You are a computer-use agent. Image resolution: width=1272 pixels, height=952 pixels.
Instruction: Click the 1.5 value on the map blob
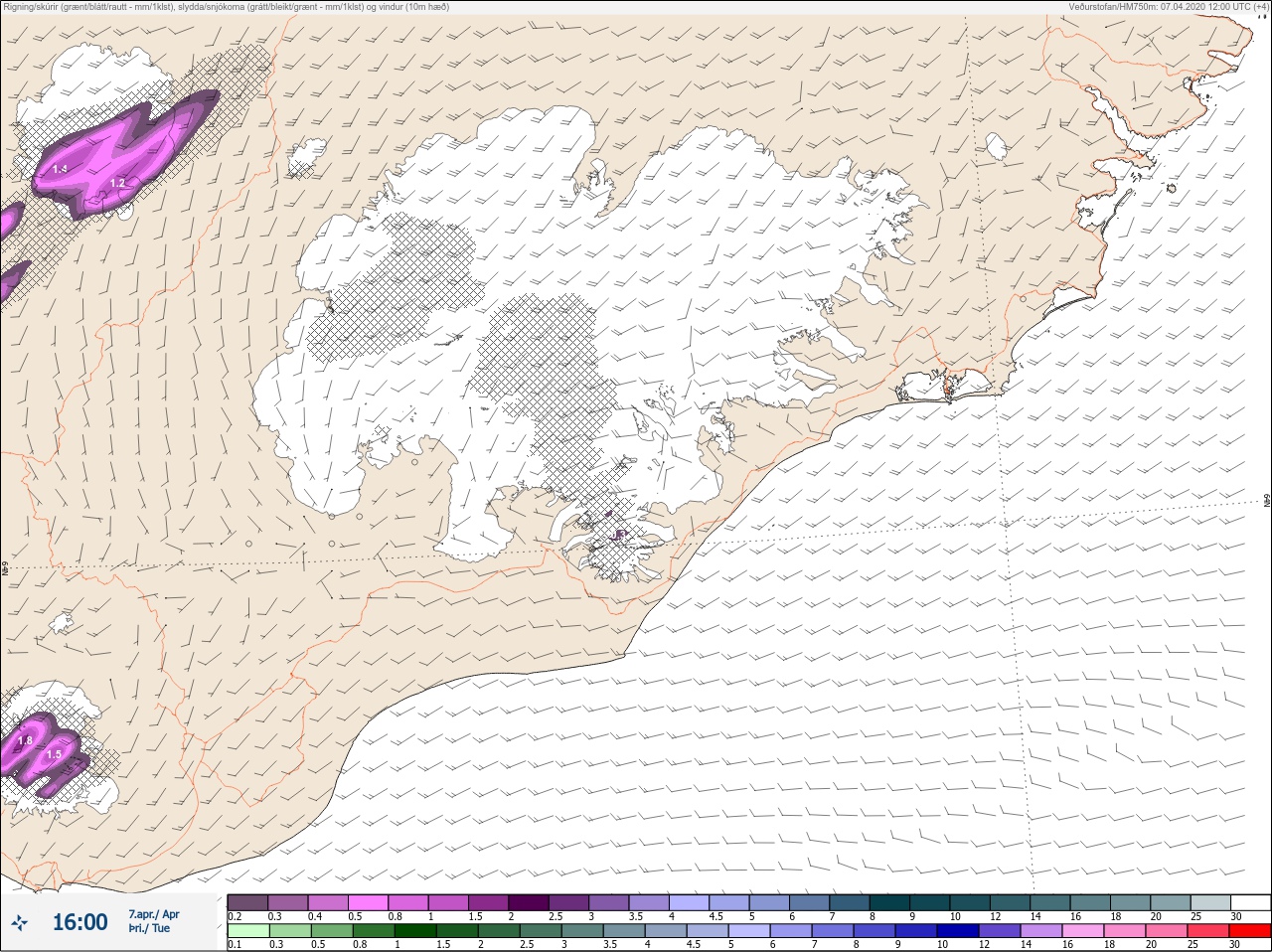54,755
